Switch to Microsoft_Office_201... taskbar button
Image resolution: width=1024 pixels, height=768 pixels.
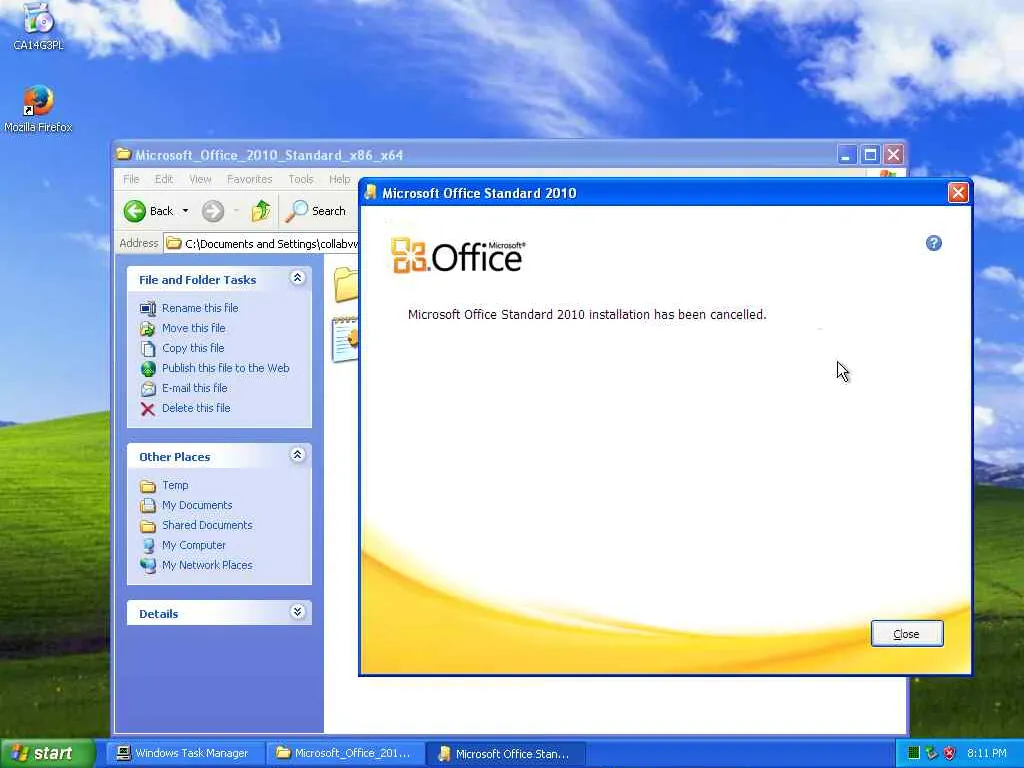pos(346,754)
